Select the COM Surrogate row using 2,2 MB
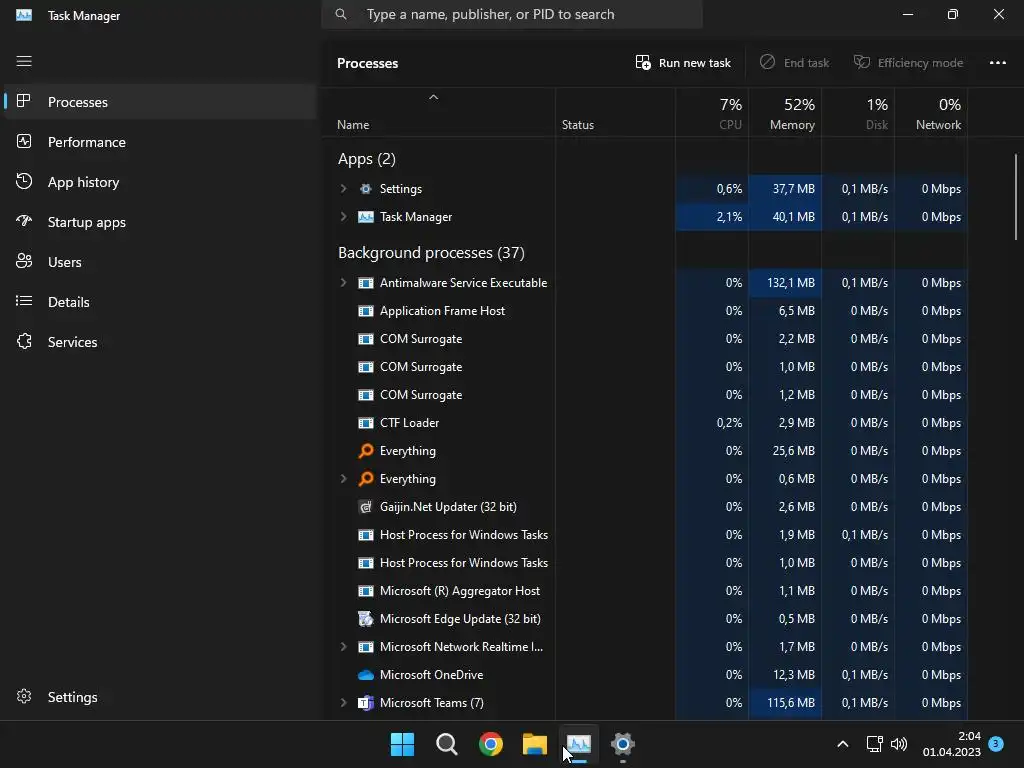This screenshot has height=768, width=1024. click(x=645, y=339)
